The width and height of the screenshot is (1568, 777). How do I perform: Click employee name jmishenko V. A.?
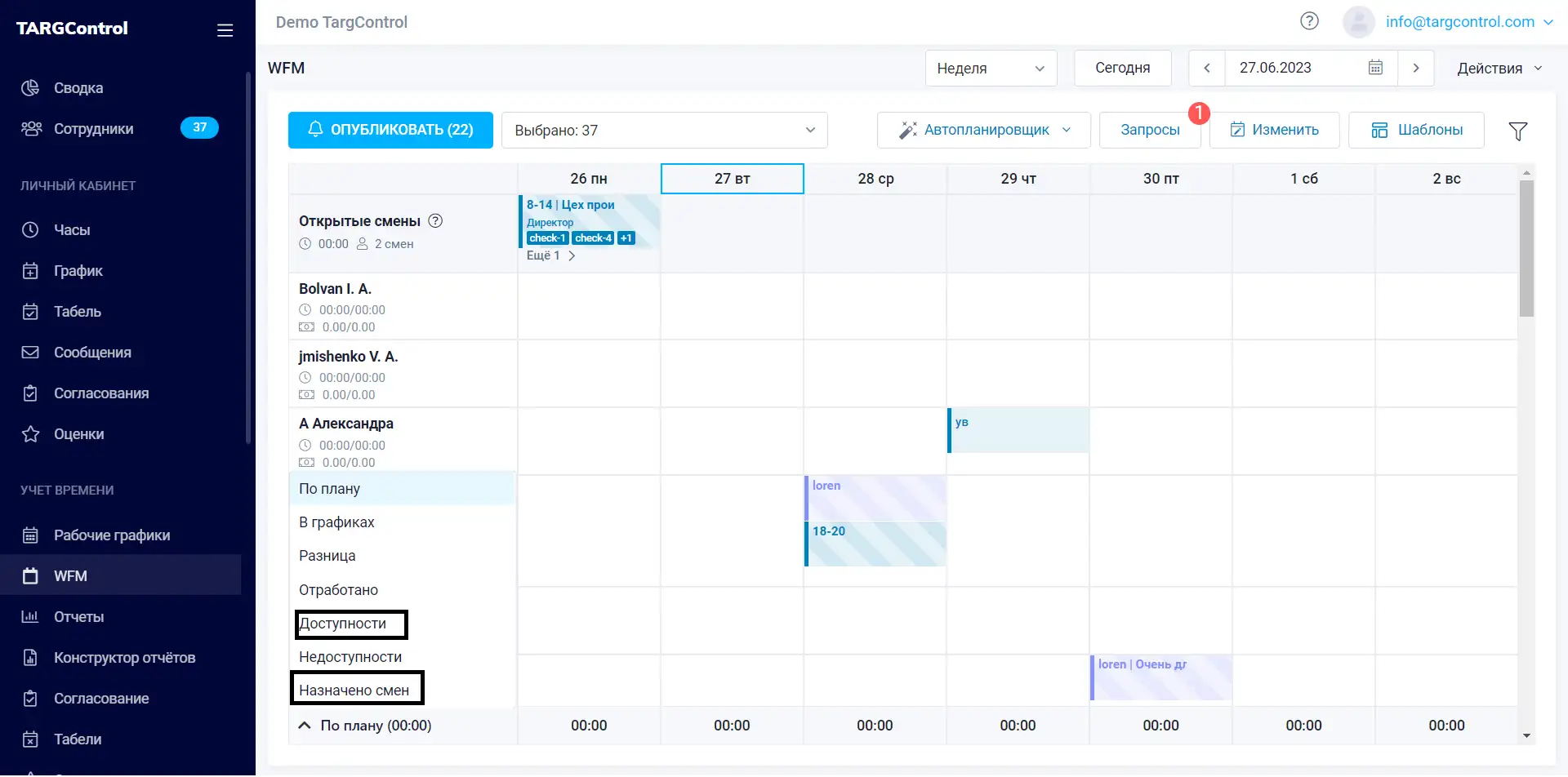pyautogui.click(x=349, y=357)
